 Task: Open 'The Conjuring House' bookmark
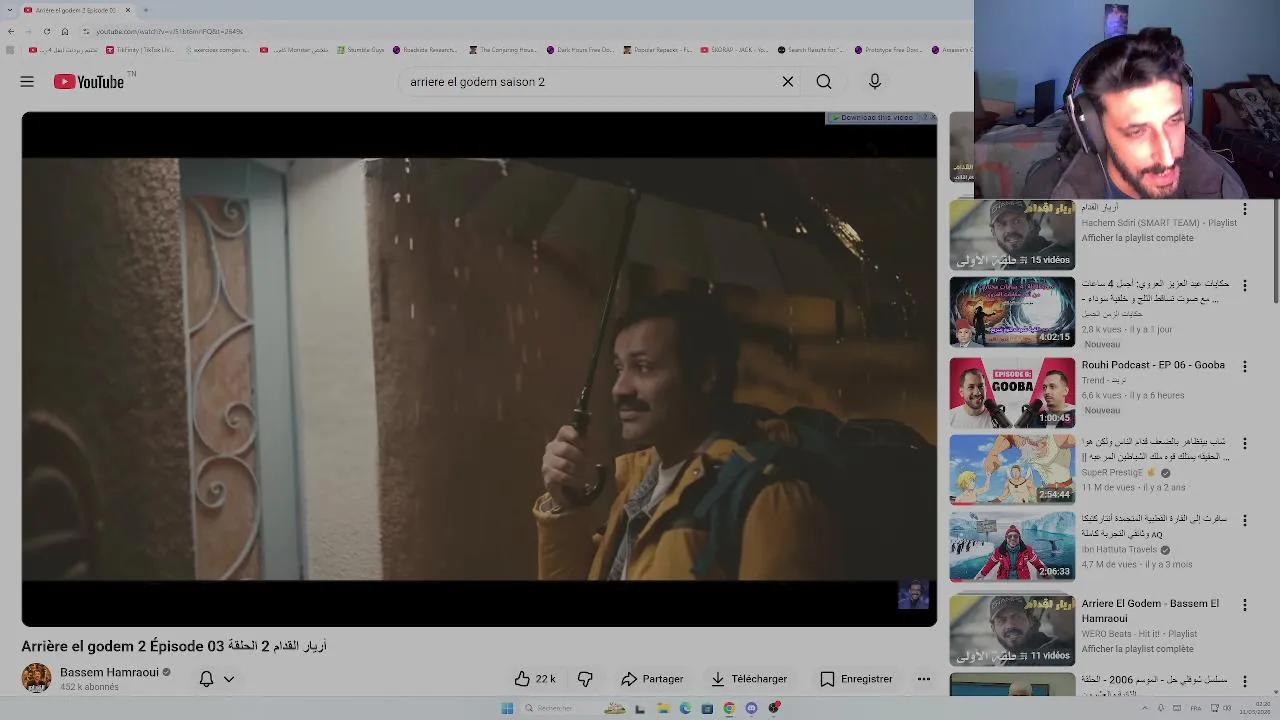[x=503, y=50]
